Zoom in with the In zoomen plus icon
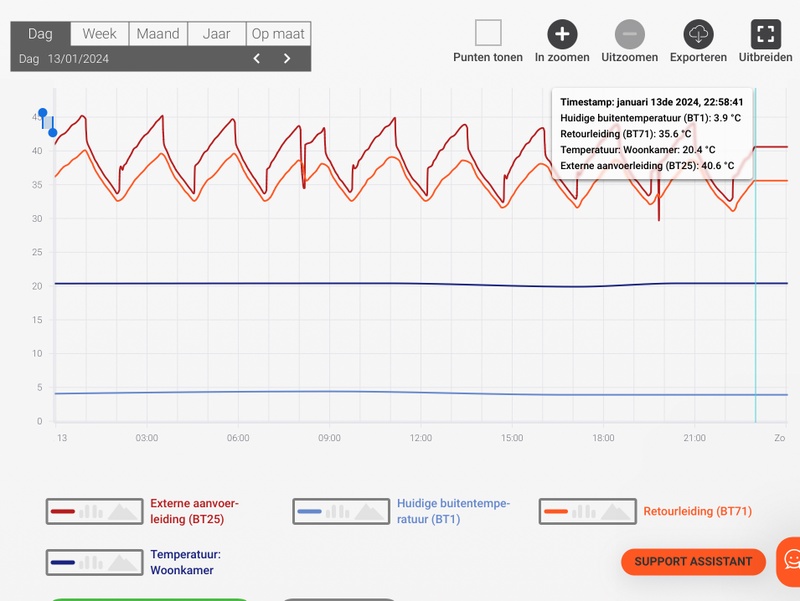This screenshot has height=601, width=800. [562, 34]
